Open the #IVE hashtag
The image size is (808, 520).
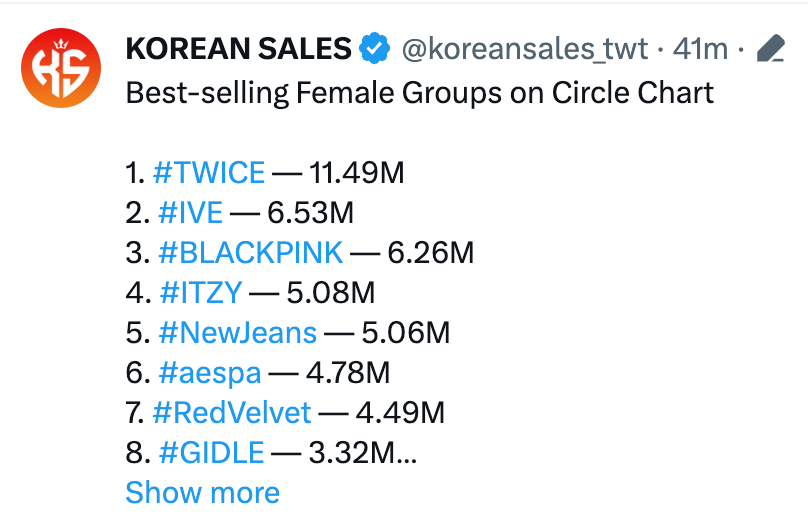click(x=190, y=213)
